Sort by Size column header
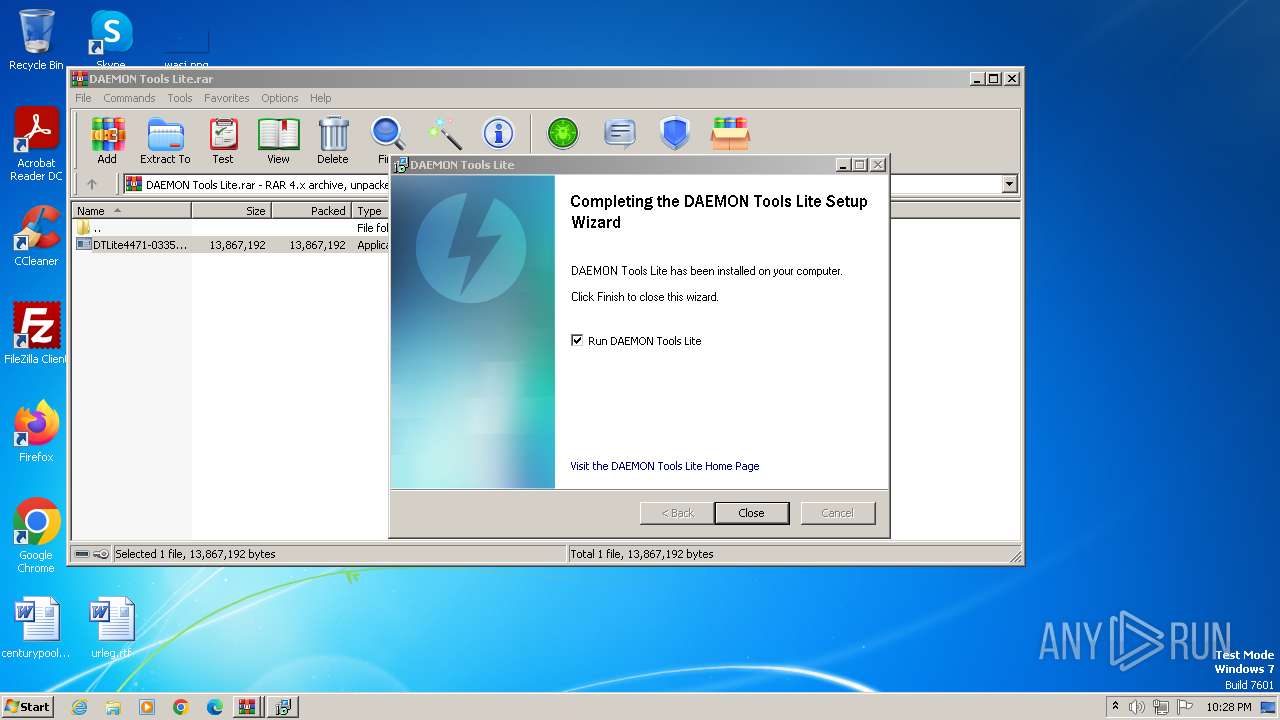 tap(231, 211)
